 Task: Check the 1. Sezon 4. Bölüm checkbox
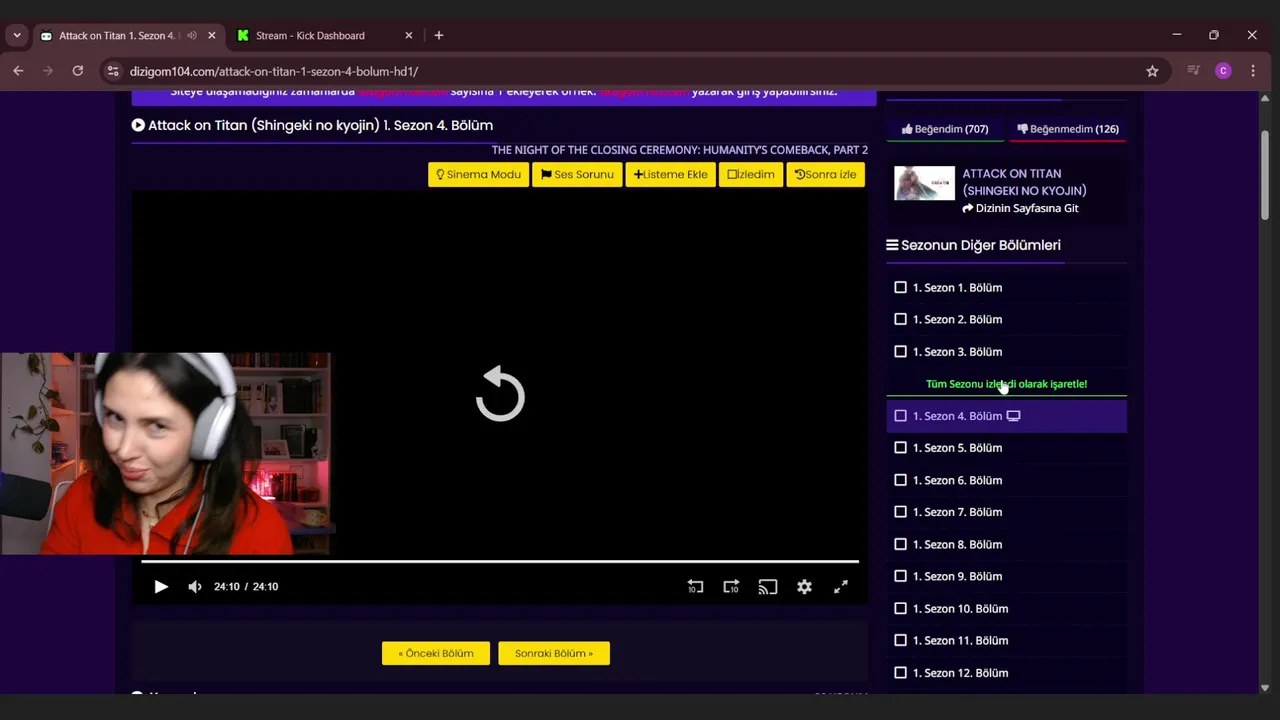pos(900,415)
